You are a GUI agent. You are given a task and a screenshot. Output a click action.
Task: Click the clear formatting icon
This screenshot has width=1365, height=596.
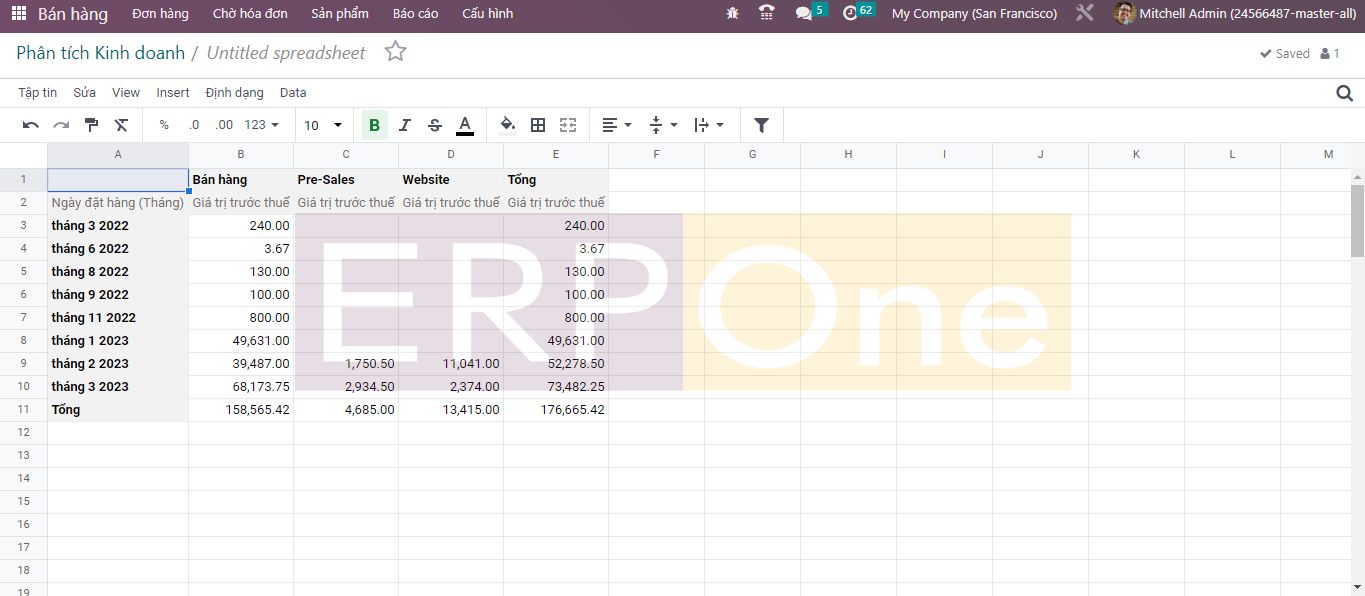pos(121,125)
